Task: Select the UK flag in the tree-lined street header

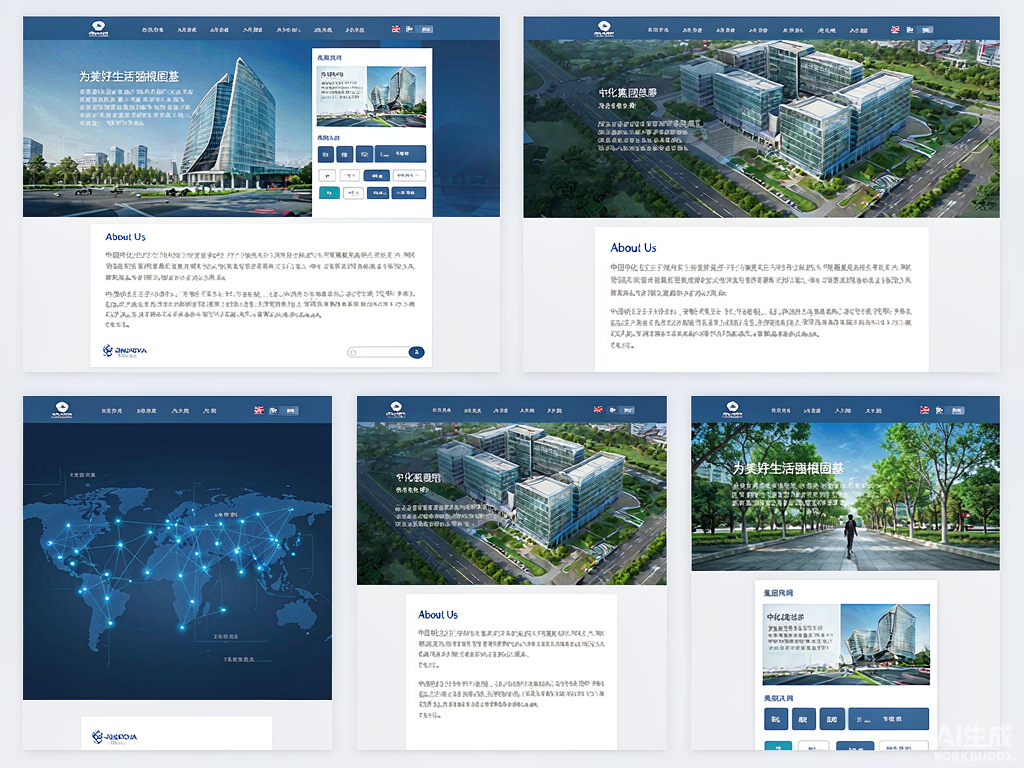Action: (x=924, y=410)
